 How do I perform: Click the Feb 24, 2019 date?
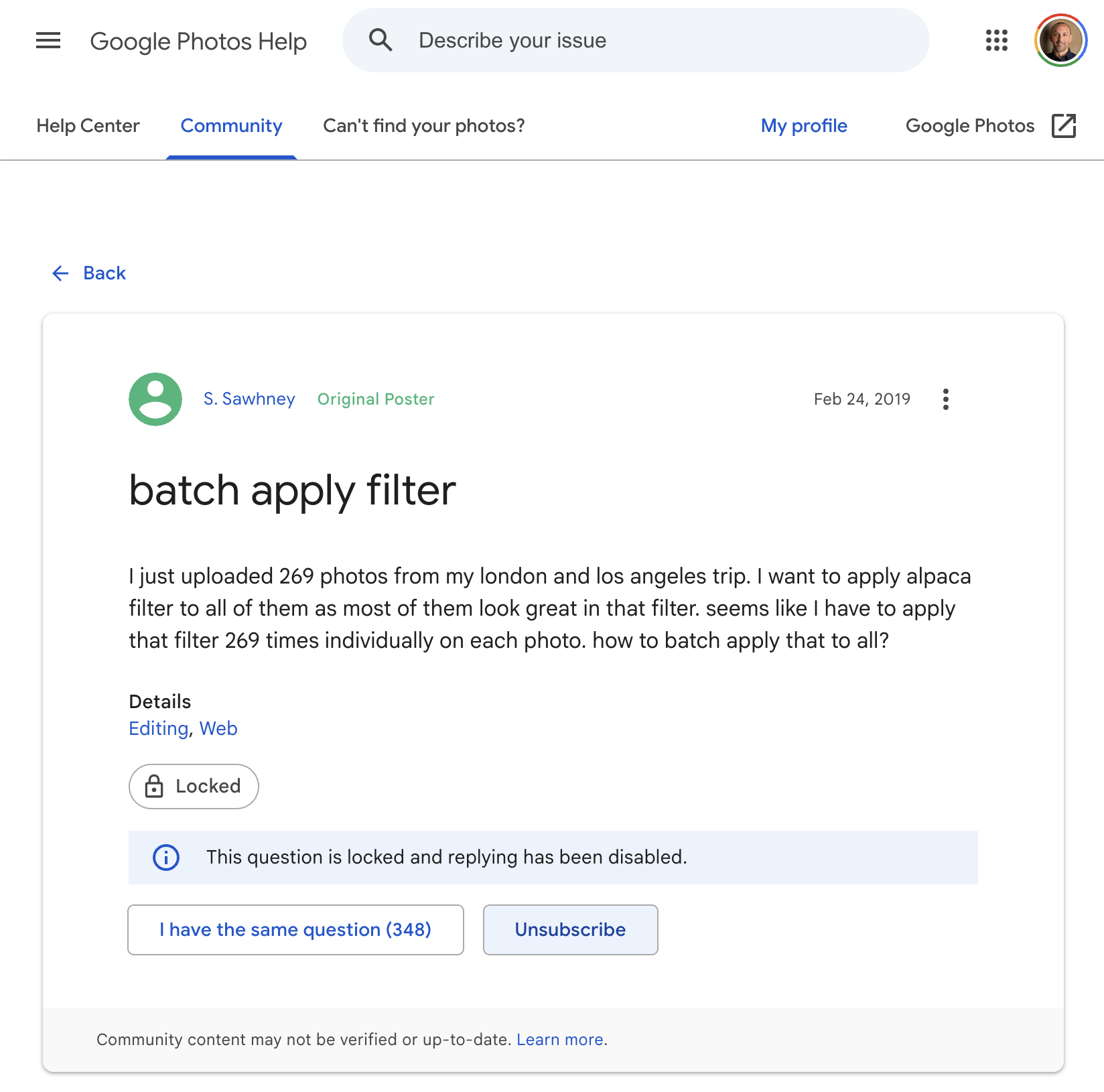[x=862, y=399]
